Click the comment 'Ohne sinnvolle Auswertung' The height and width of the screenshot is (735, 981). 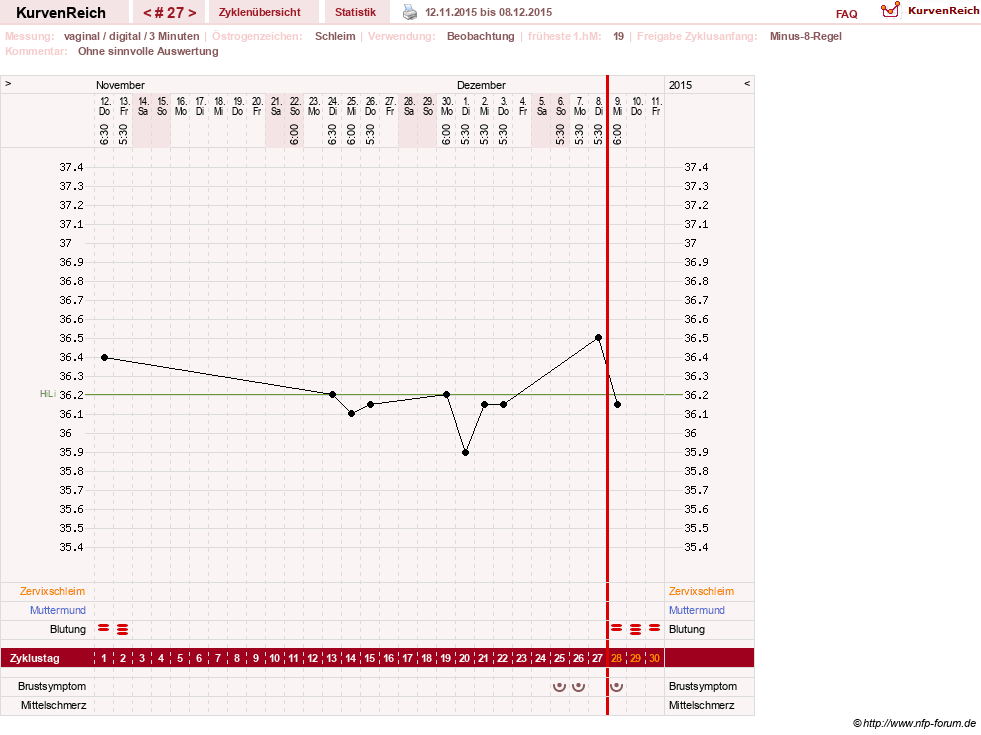148,51
